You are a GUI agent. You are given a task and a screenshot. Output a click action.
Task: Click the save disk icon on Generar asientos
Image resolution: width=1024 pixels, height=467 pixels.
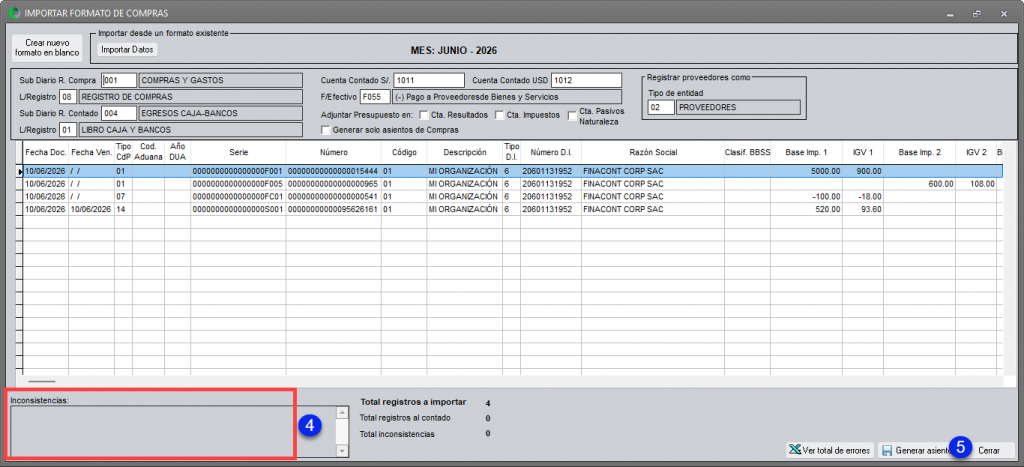tap(887, 451)
